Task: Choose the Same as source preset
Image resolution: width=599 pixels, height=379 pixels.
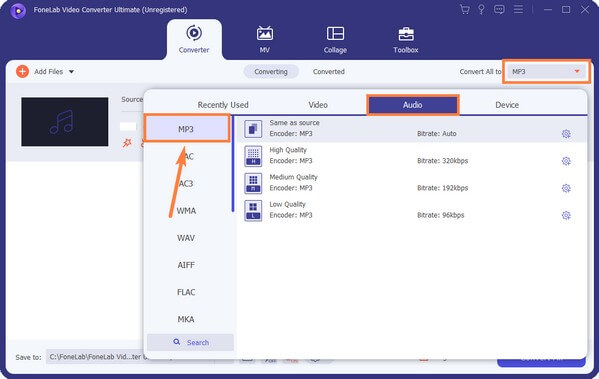Action: coord(411,129)
